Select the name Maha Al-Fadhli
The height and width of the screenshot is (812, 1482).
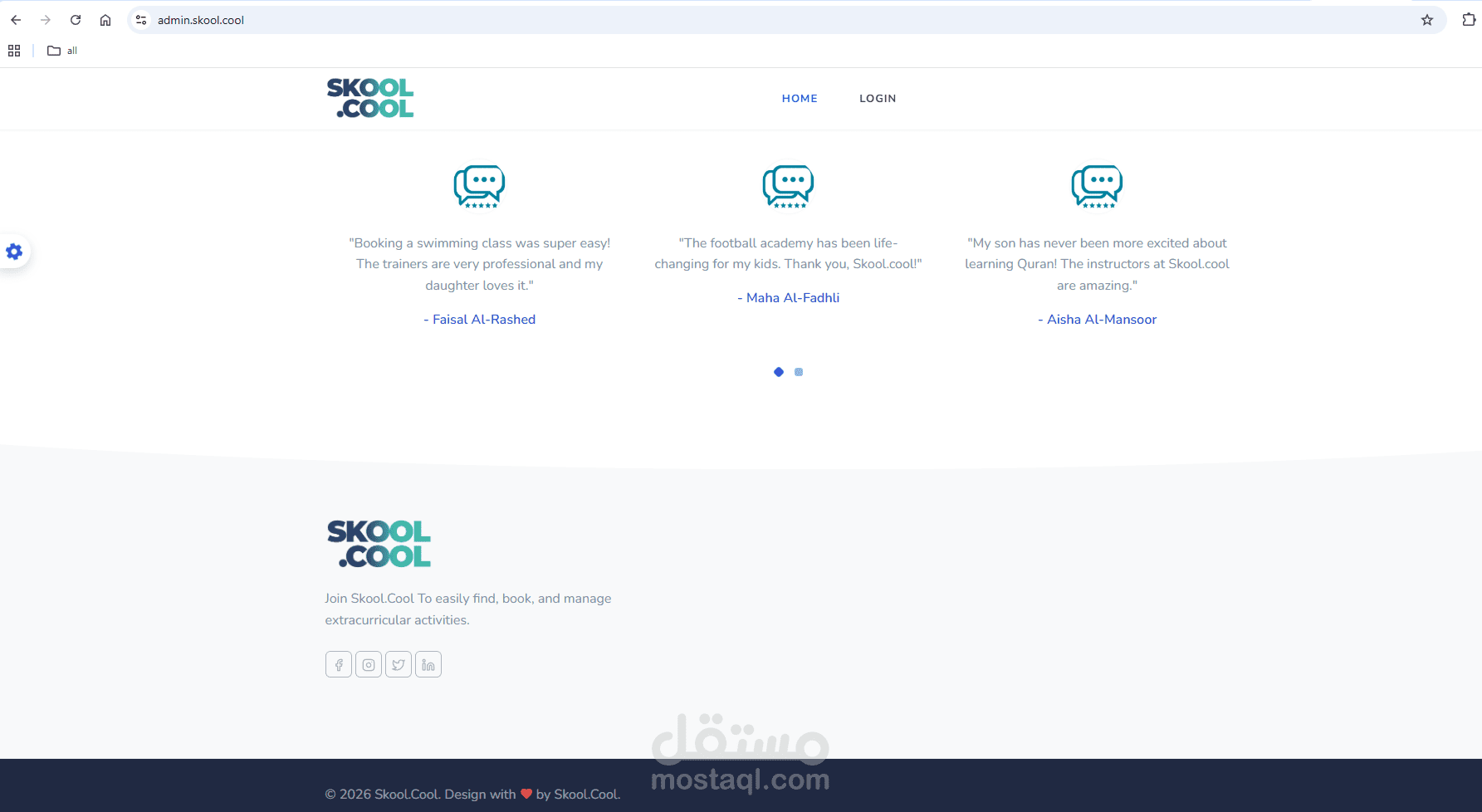pyautogui.click(x=793, y=298)
